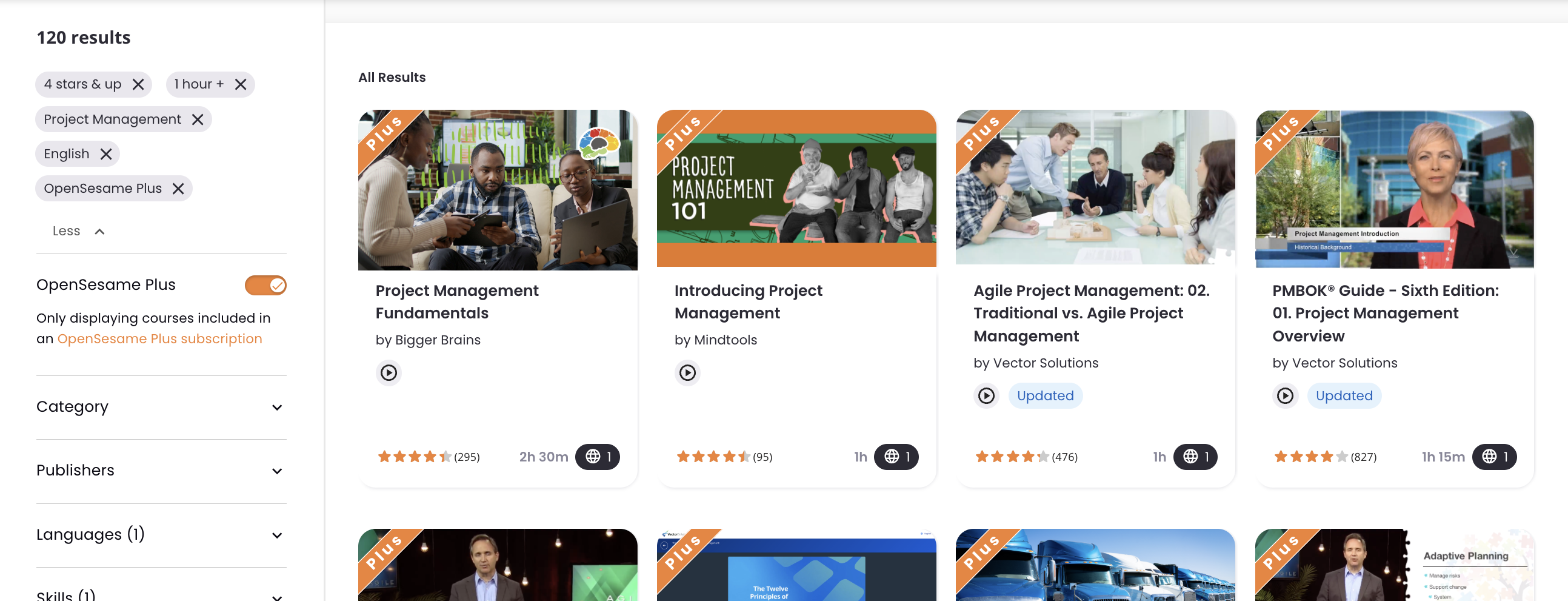The image size is (1568, 601).
Task: Remove the OpenSesame Plus filter chip
Action: click(178, 189)
